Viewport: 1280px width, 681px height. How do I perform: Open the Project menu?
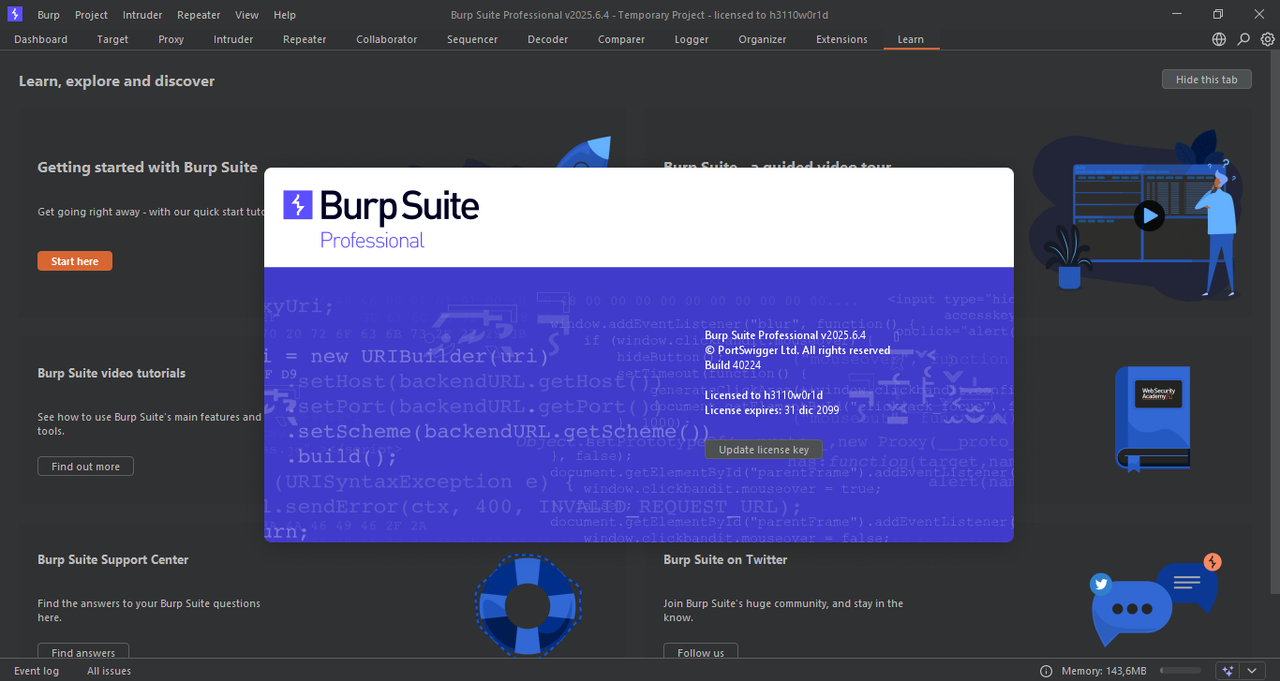click(x=91, y=15)
